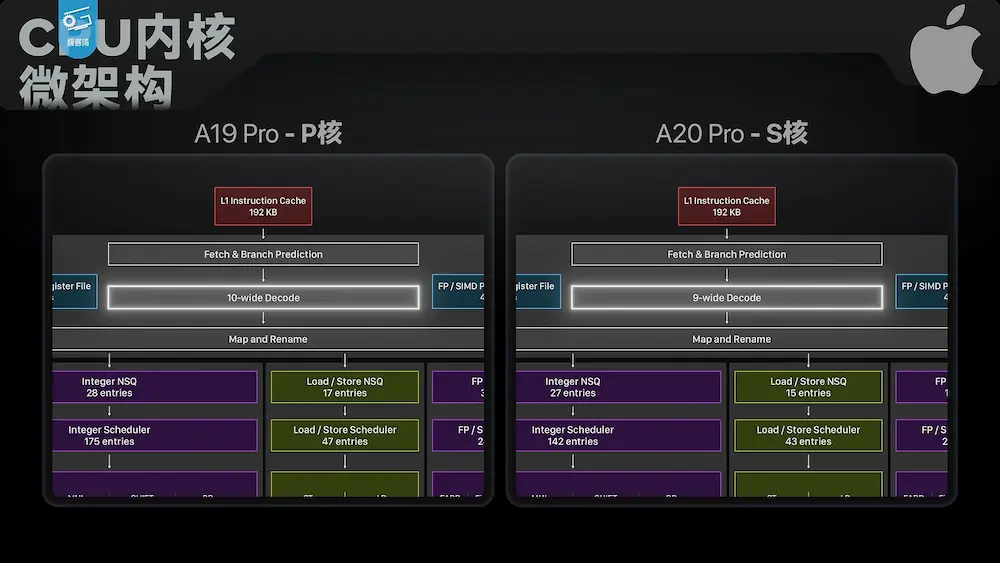This screenshot has width=1000, height=563.
Task: Select the highlighted 9-wide Decode block
Action: coord(727,297)
